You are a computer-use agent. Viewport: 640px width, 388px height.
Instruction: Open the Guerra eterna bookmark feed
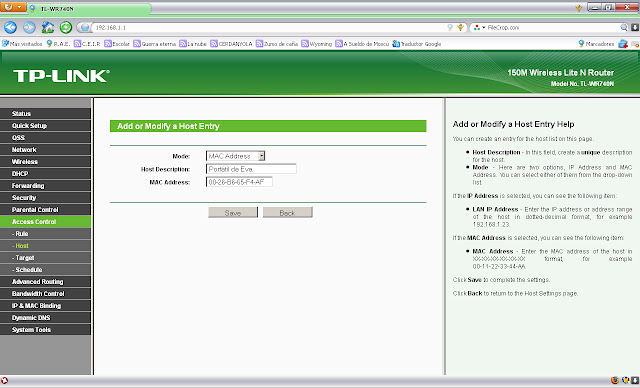point(155,44)
